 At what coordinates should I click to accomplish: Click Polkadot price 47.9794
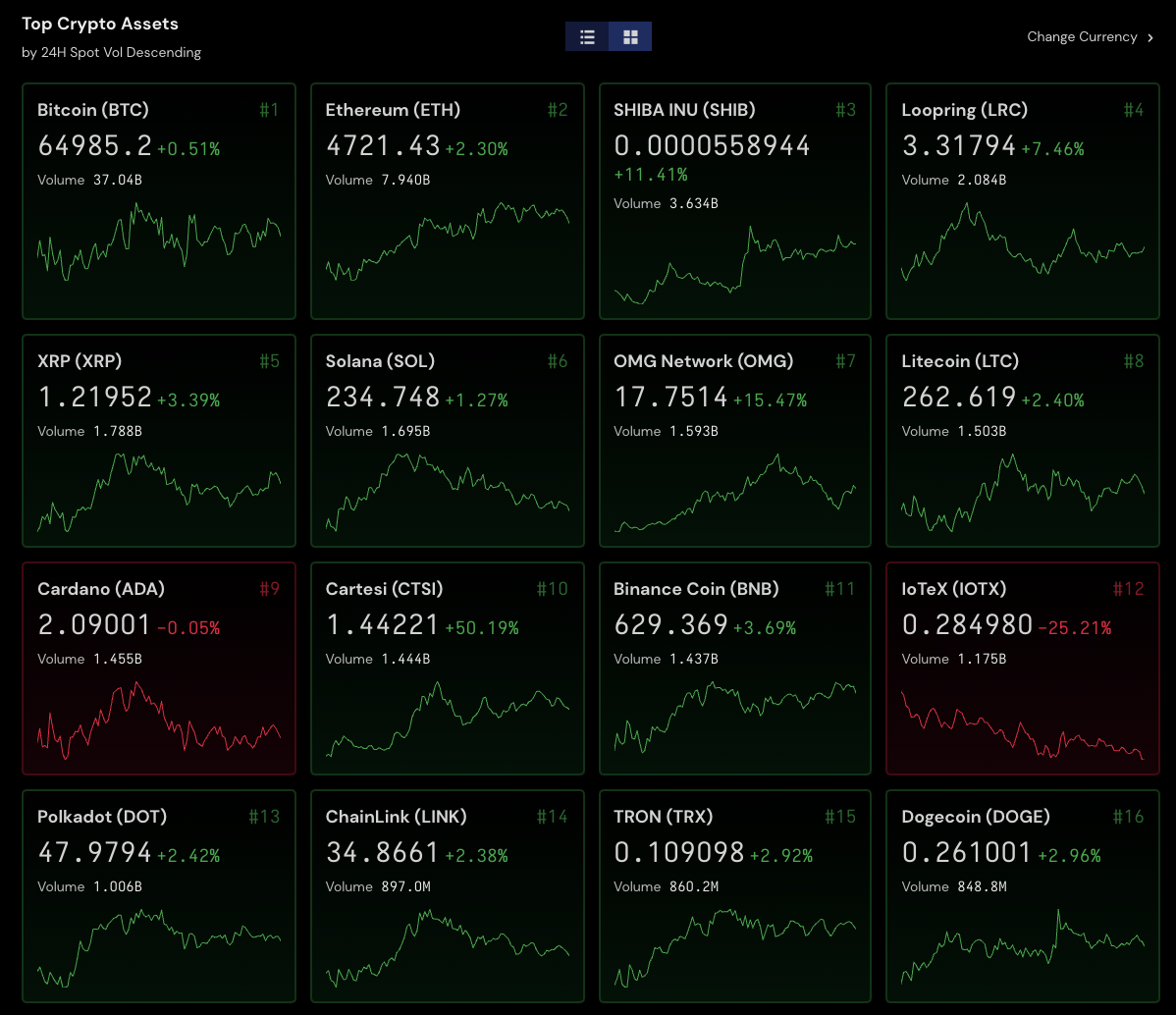95,852
